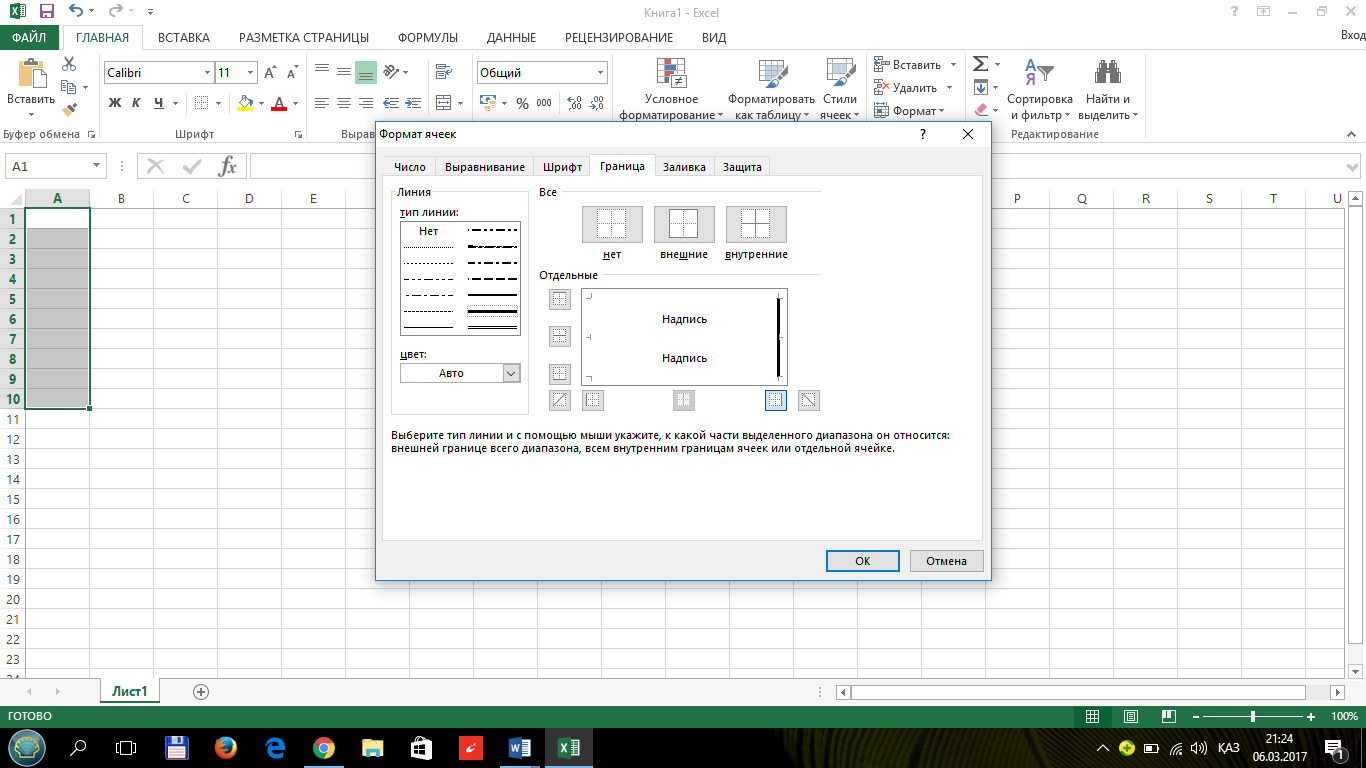Add diagonal-up border line button

560,401
